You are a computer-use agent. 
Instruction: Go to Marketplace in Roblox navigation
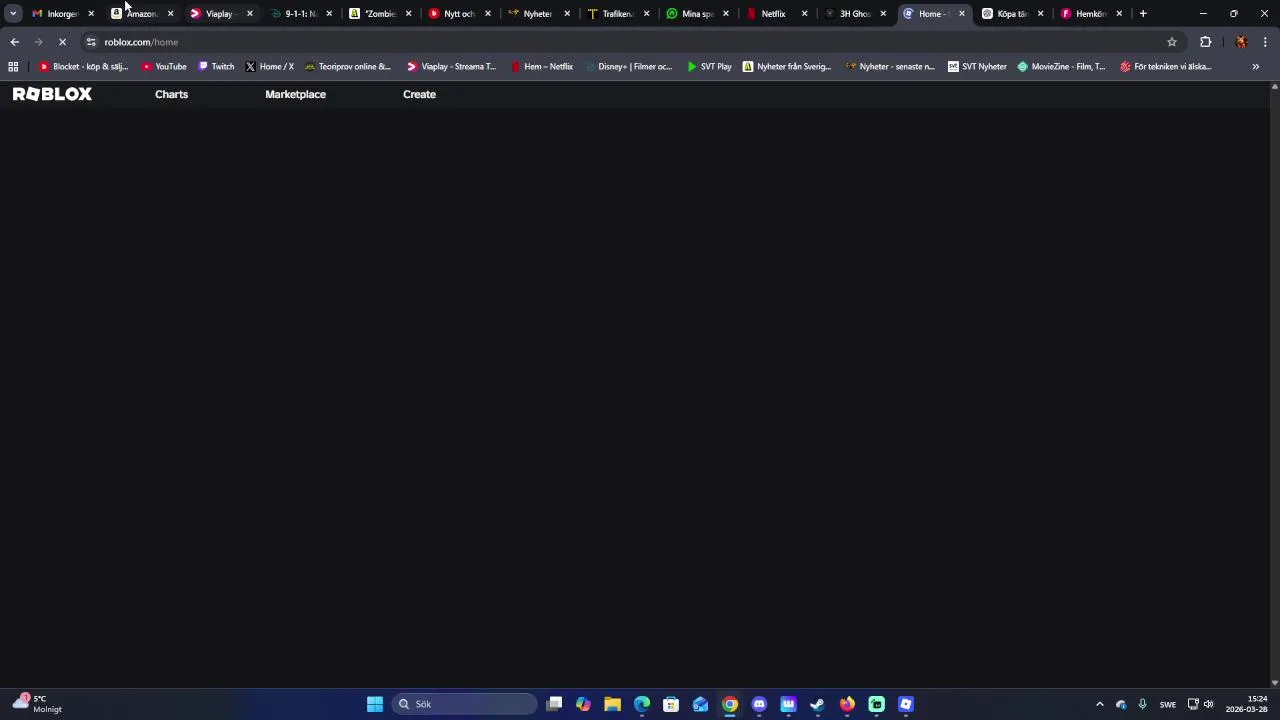click(x=295, y=94)
